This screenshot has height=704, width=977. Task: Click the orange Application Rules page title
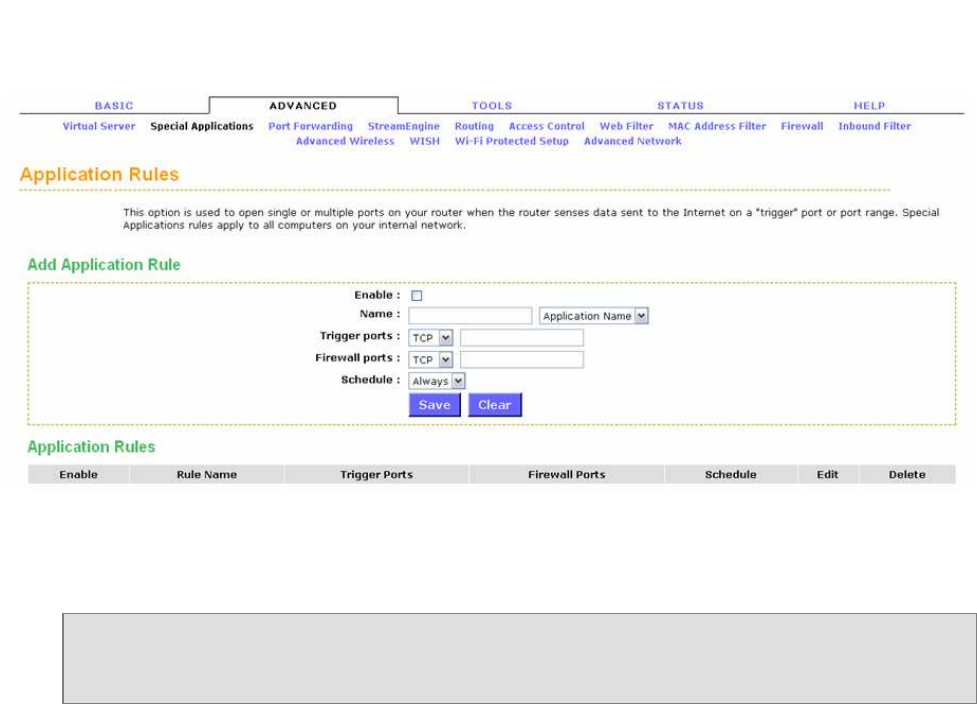point(100,174)
